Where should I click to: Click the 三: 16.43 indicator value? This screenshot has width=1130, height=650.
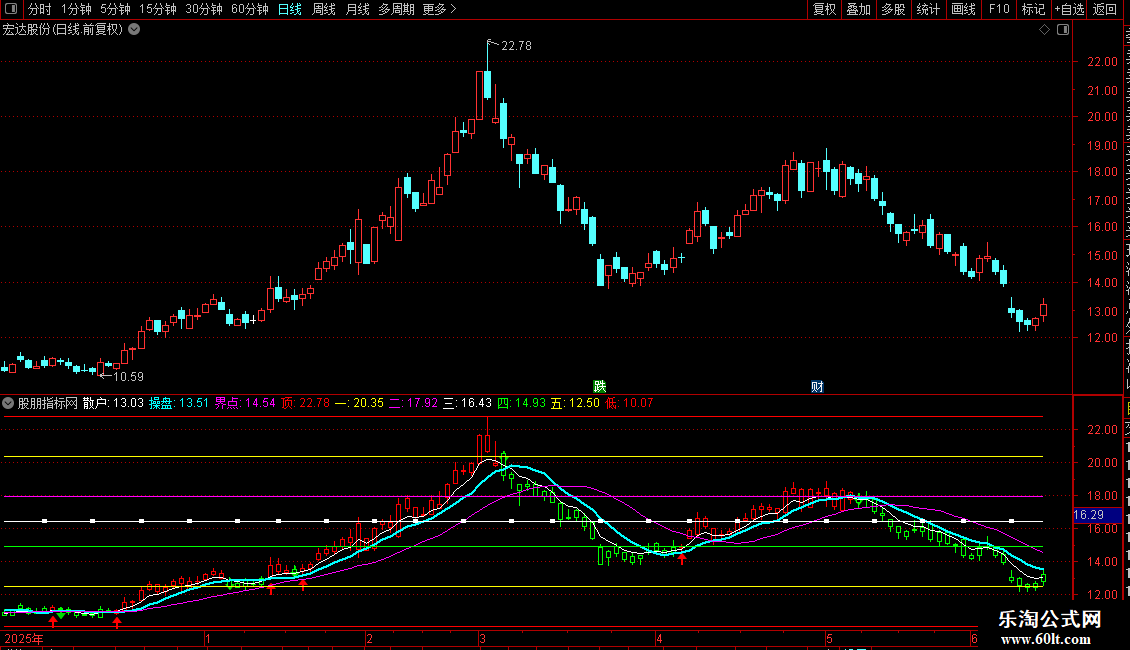coord(467,404)
